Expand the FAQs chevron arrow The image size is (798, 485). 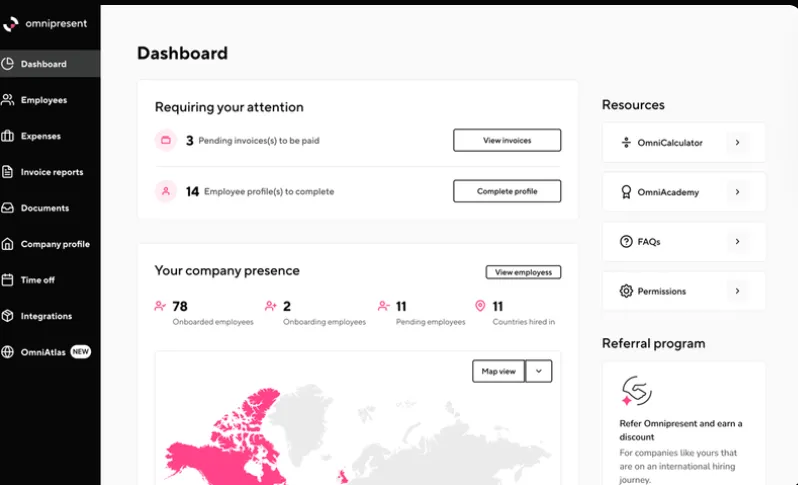(737, 241)
